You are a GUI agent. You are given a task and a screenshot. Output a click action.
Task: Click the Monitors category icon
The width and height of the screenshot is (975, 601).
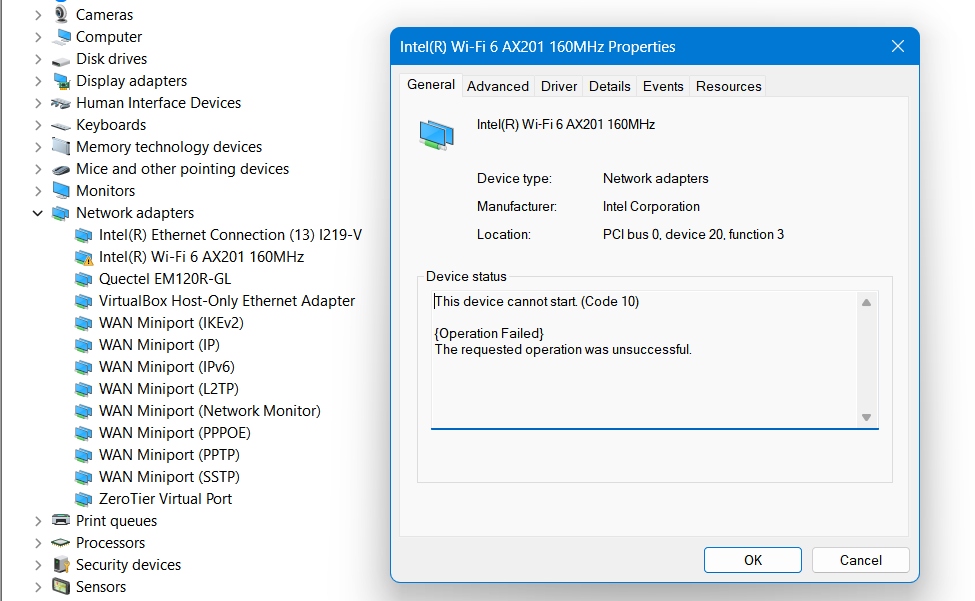point(60,191)
